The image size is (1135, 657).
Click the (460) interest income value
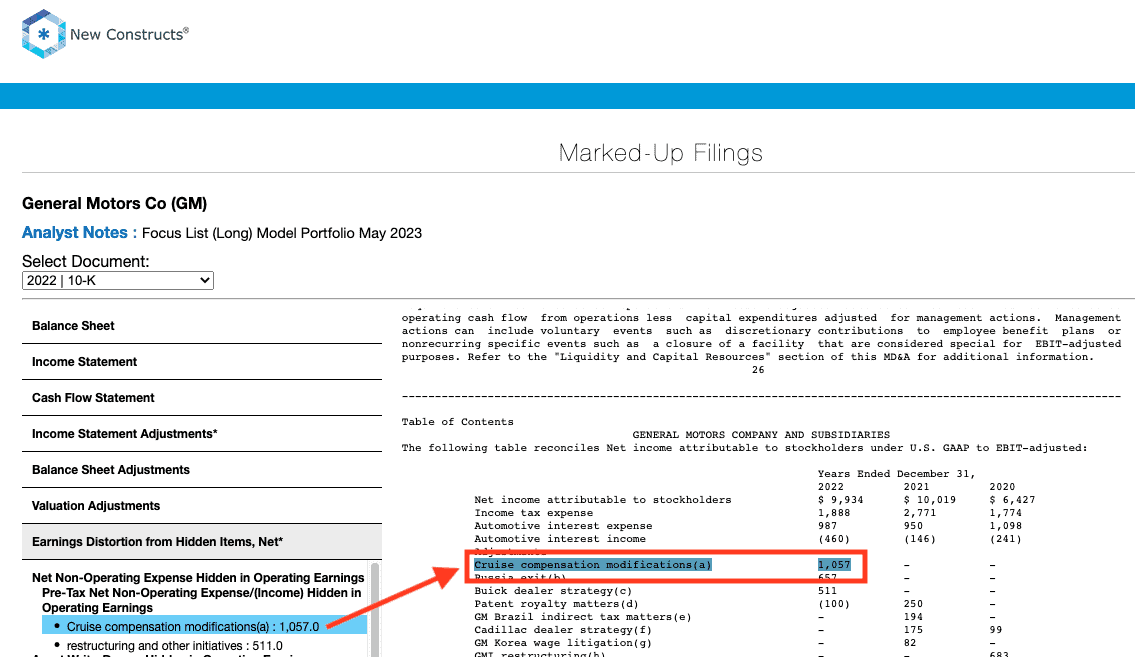pyautogui.click(x=834, y=539)
